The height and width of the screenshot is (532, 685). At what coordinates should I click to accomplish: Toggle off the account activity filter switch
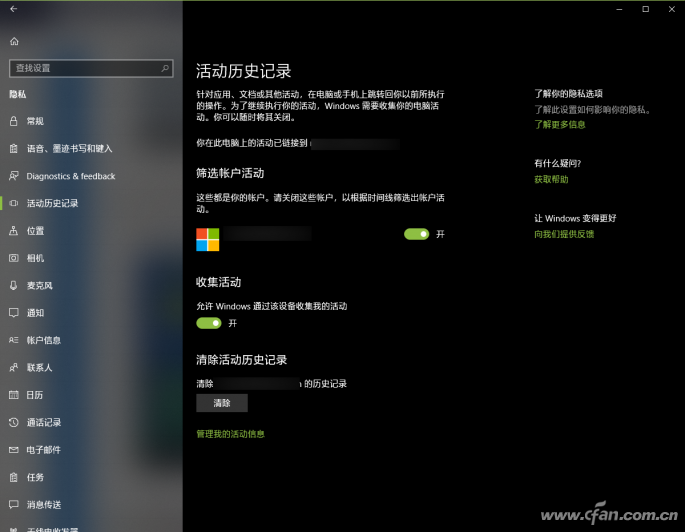click(416, 234)
